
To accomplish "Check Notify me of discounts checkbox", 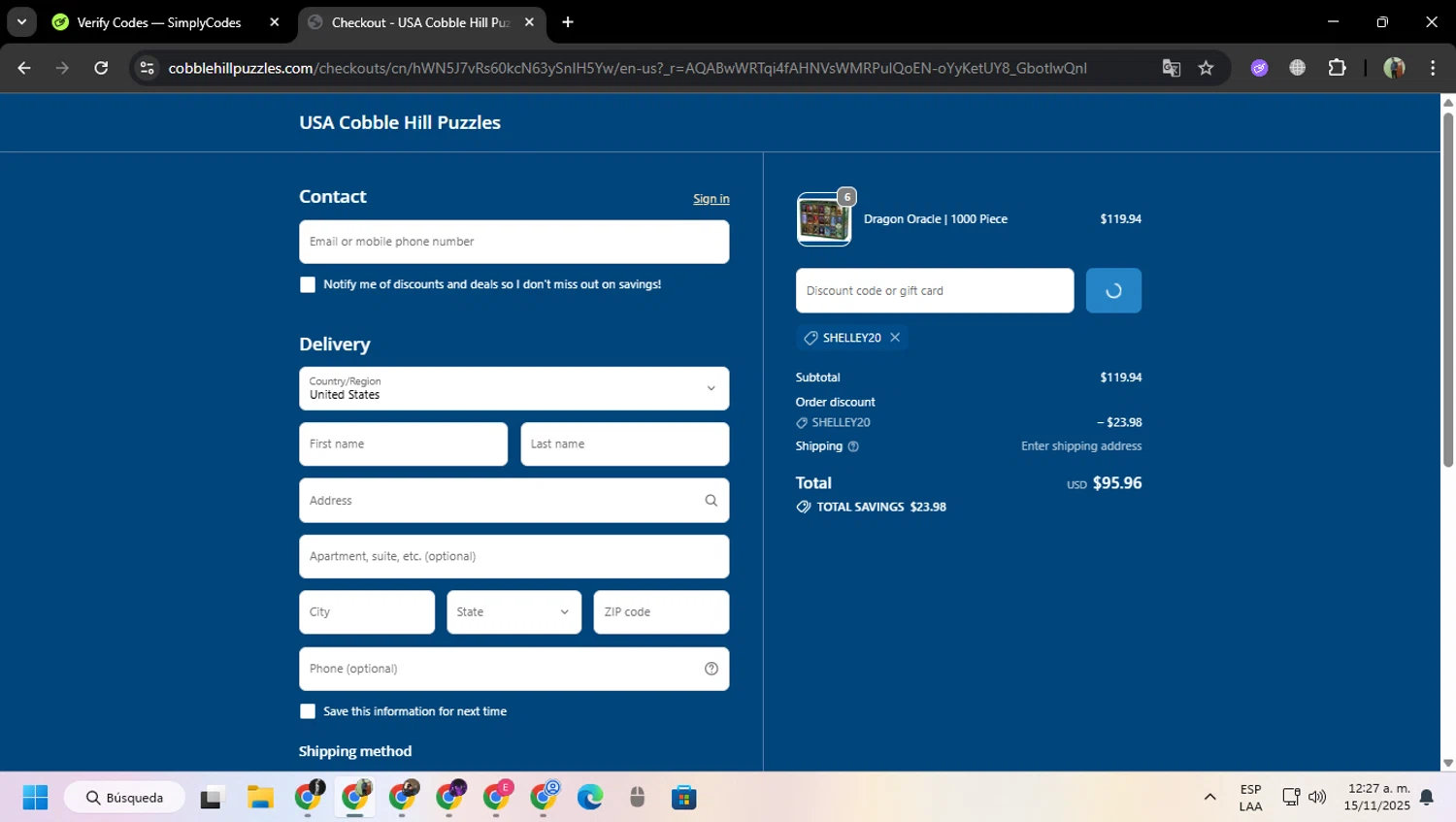I will click(308, 284).
